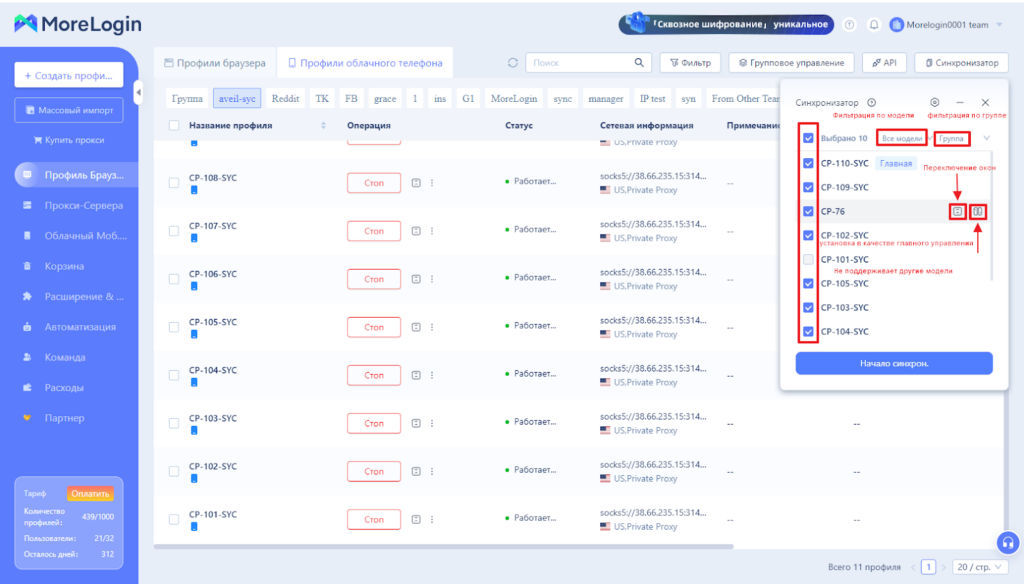
Task: Open Автоматизация in the sidebar
Action: click(79, 327)
